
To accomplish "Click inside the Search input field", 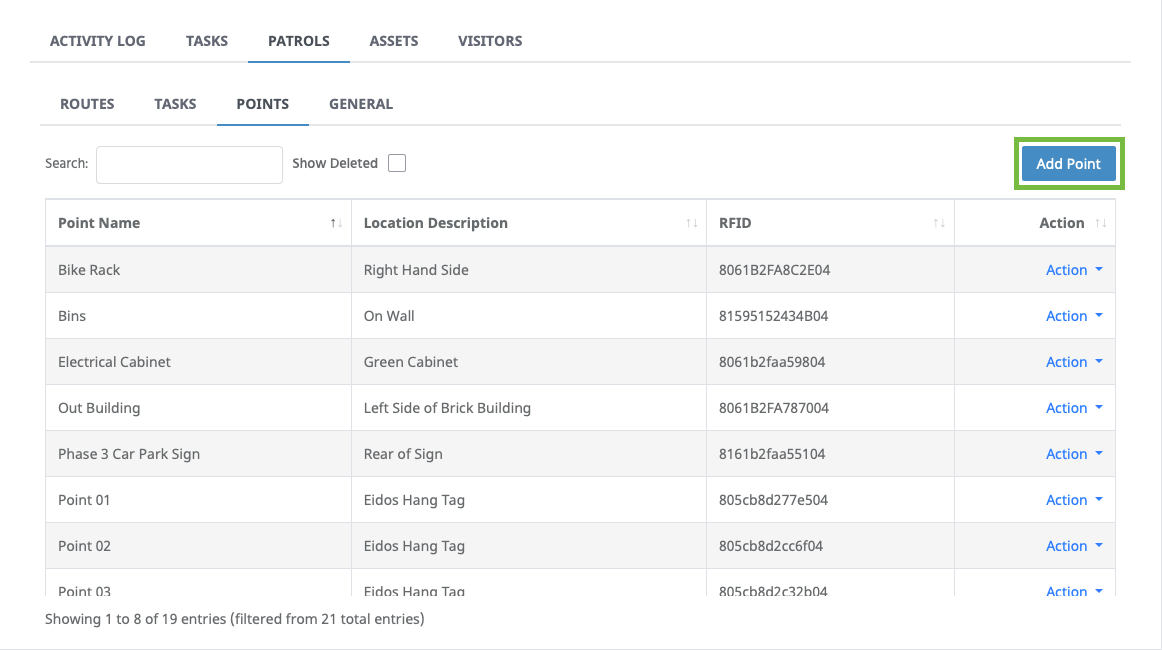I will click(x=188, y=164).
